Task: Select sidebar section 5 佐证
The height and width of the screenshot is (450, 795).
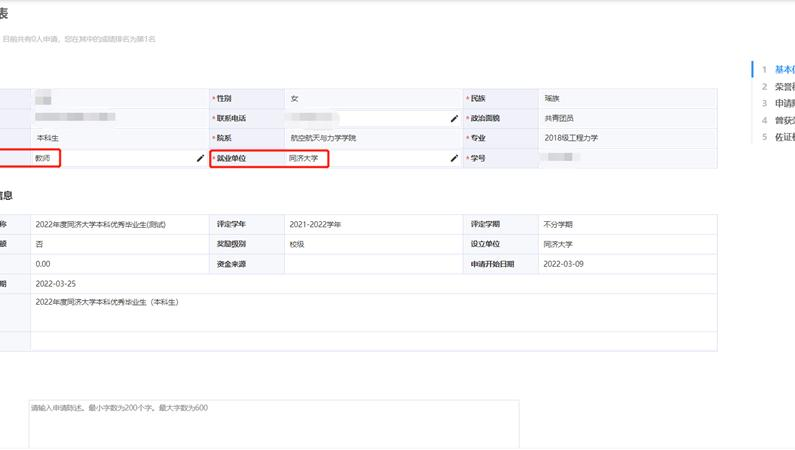Action: coord(777,137)
